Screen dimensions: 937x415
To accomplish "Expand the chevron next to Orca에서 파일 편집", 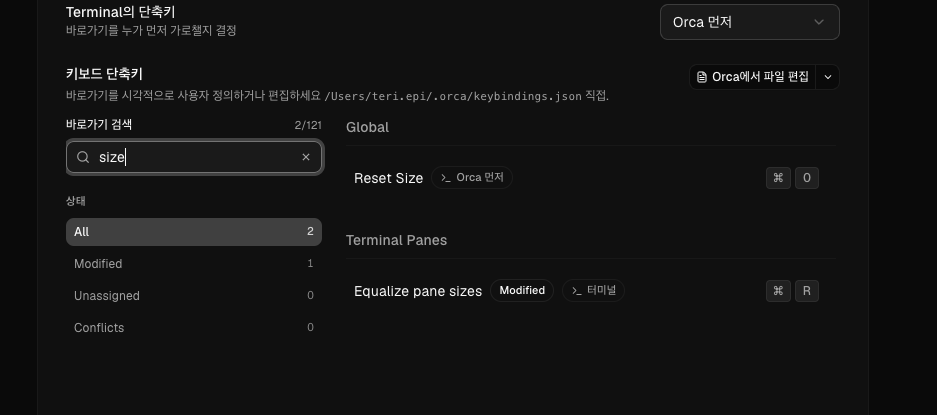I will click(828, 77).
